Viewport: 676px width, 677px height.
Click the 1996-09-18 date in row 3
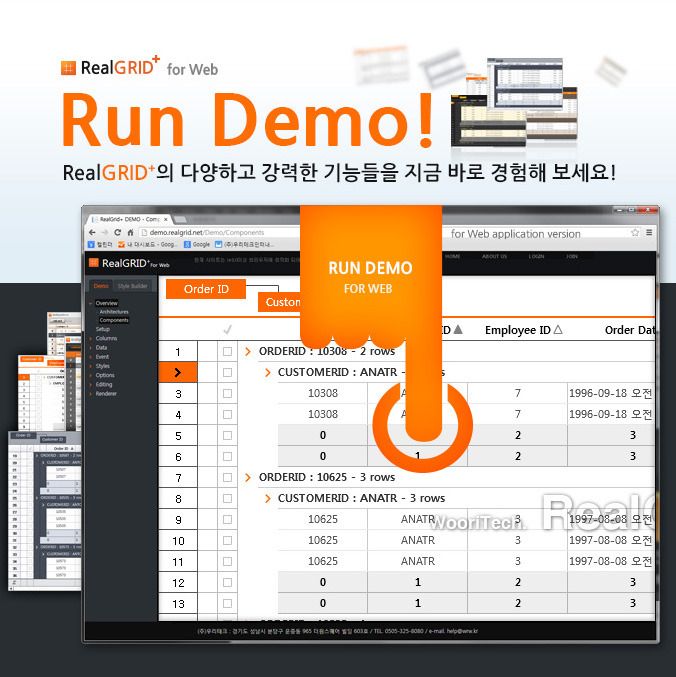pyautogui.click(x=610, y=393)
